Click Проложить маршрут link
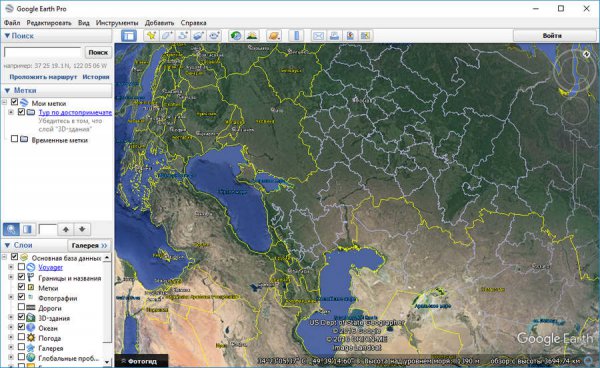 43,77
